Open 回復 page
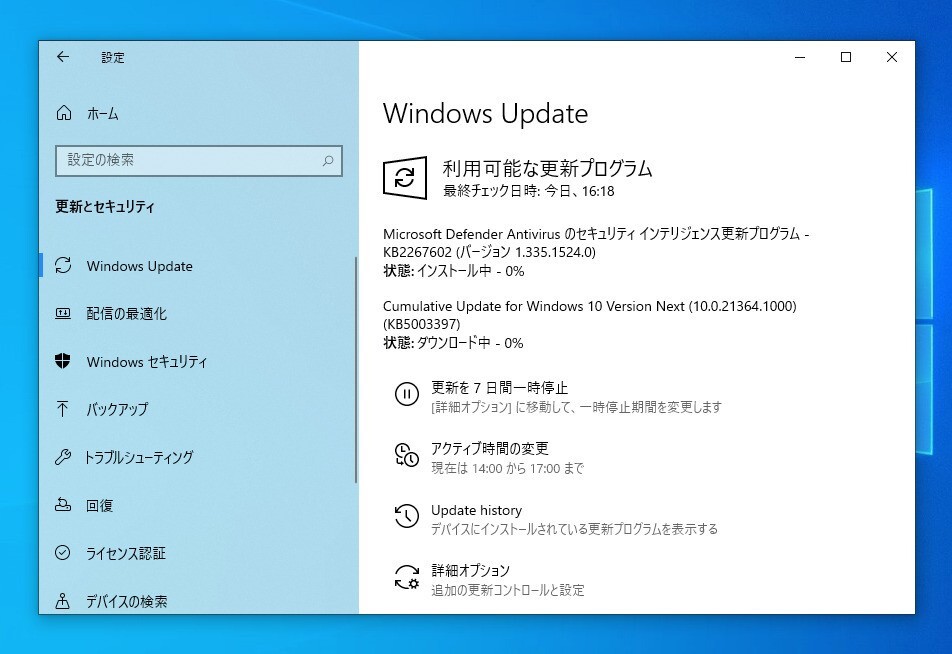 (x=100, y=505)
